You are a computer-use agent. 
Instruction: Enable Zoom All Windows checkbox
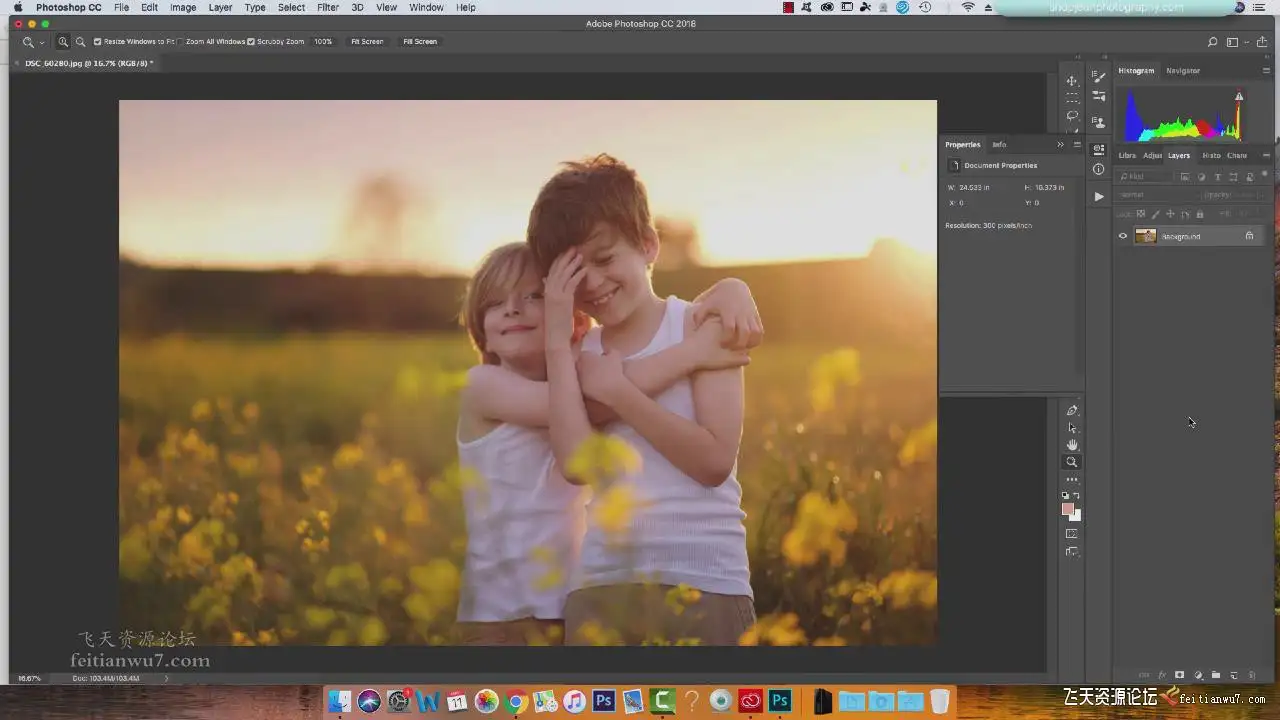(x=181, y=42)
